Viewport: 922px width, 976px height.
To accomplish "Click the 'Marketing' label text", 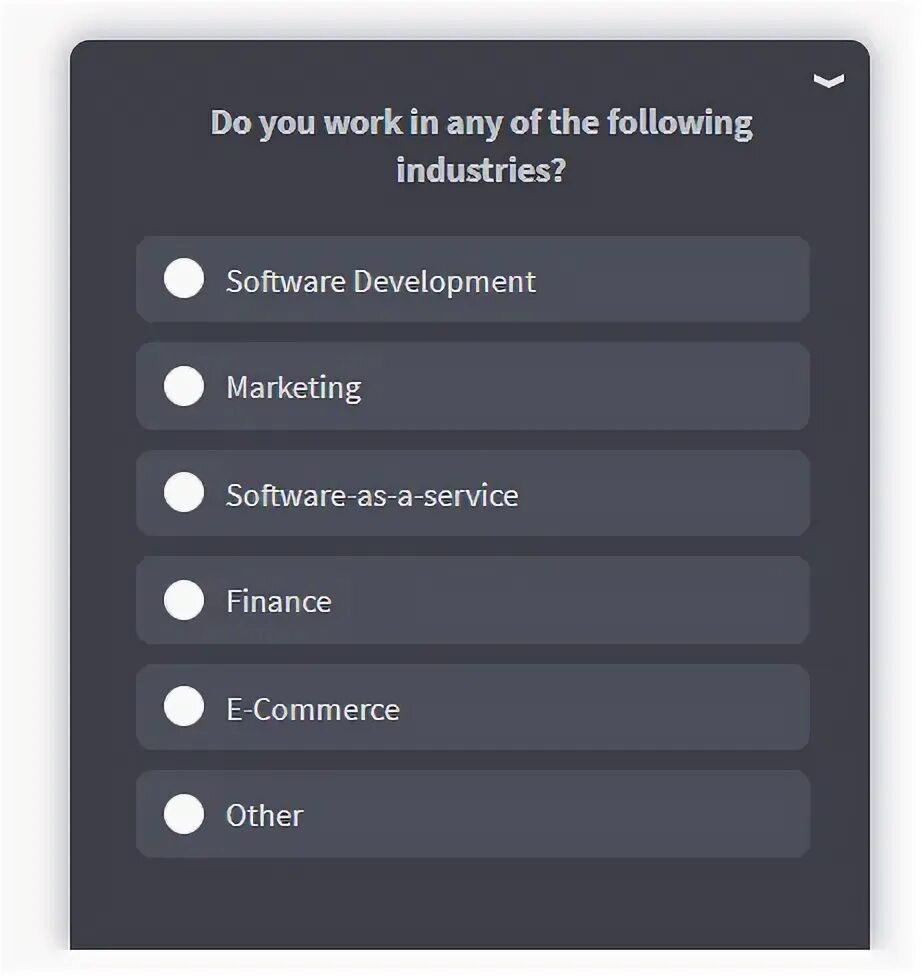I will click(x=294, y=388).
